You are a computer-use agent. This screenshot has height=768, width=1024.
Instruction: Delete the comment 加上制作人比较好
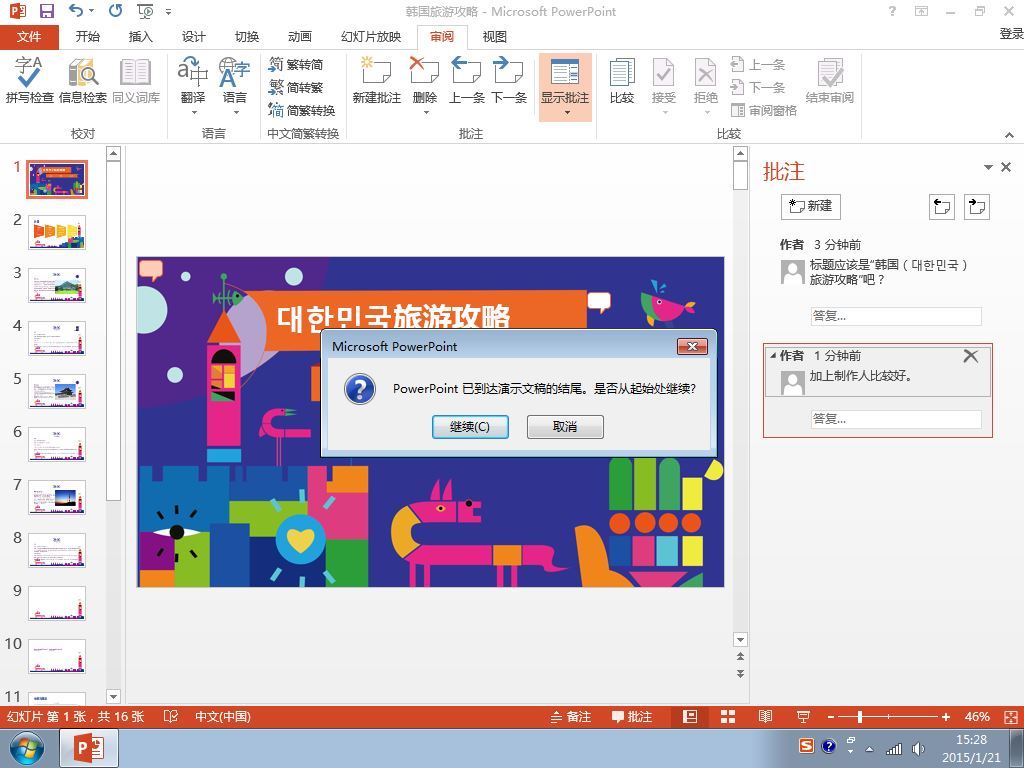(970, 356)
